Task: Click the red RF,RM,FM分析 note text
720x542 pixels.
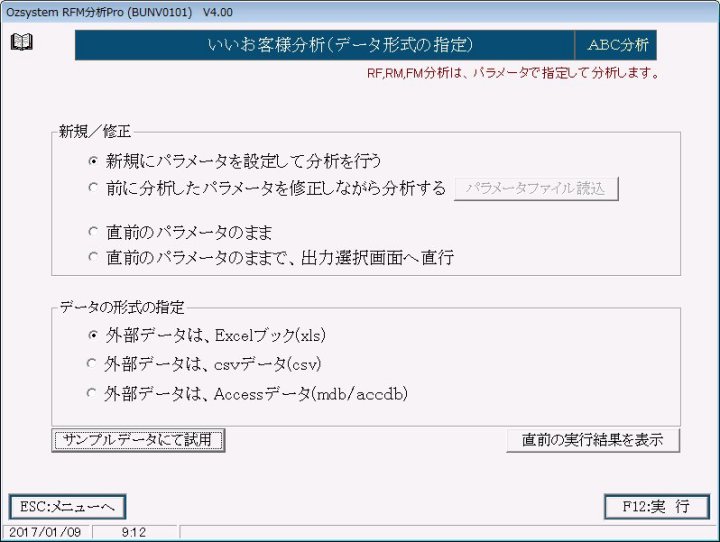Action: [513, 73]
